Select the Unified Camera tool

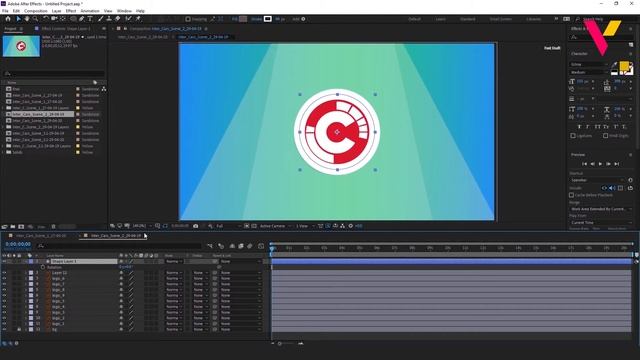coord(54,19)
